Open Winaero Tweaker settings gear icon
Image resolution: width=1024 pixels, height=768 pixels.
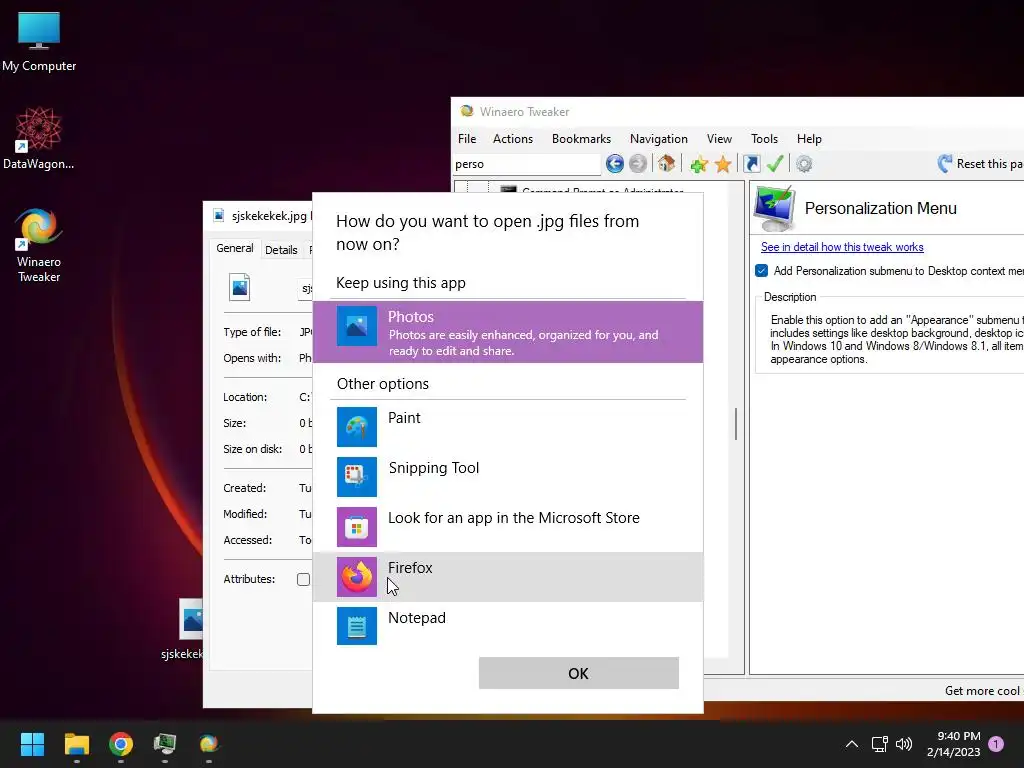coord(804,164)
